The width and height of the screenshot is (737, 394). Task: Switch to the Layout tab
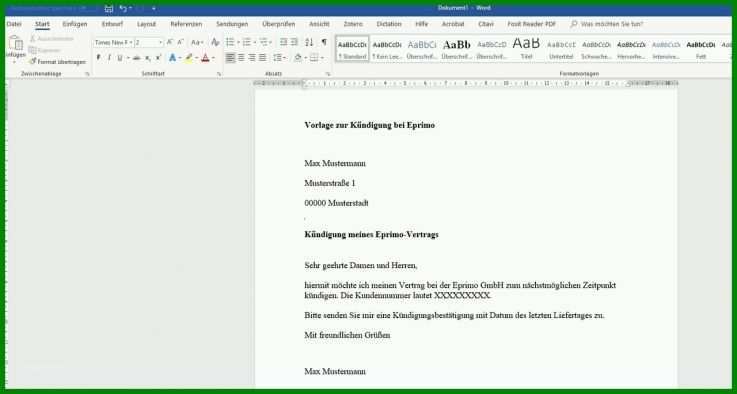click(x=146, y=24)
